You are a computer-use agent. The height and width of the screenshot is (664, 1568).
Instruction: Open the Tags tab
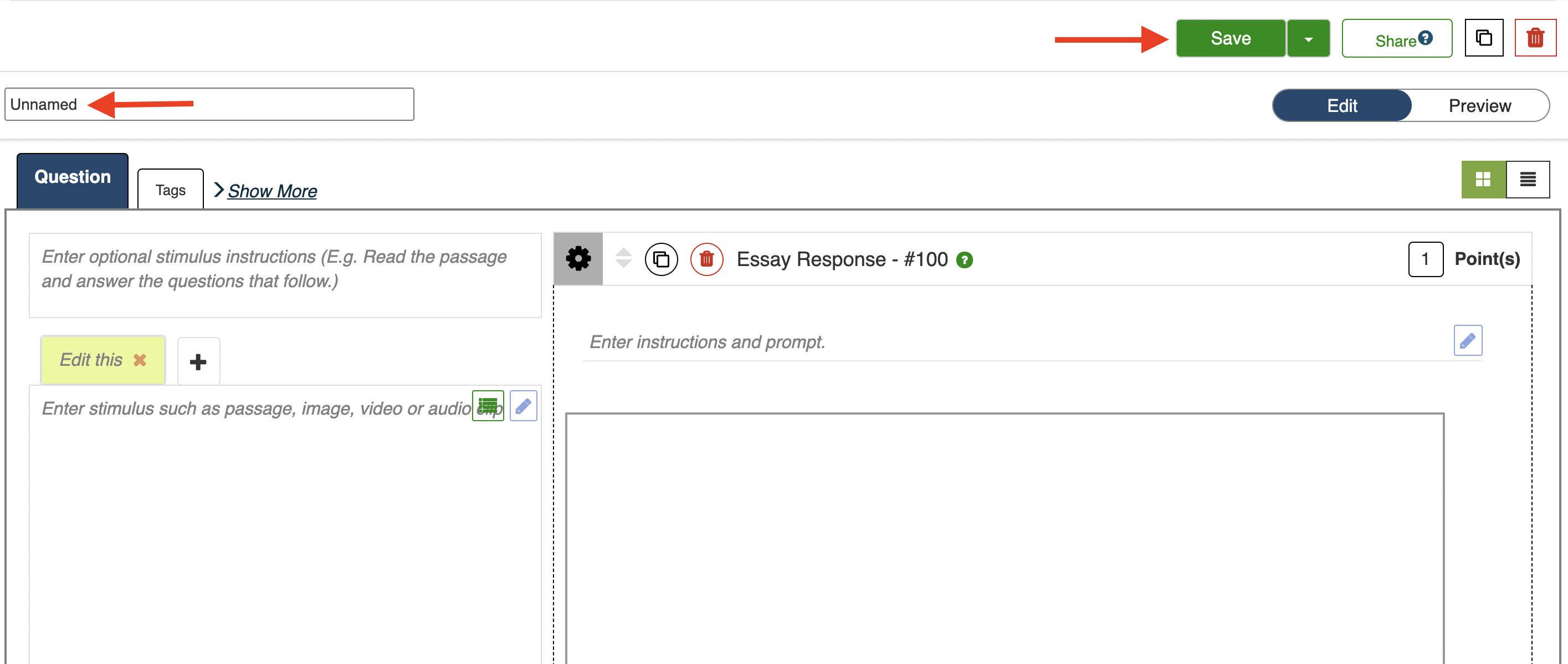tap(171, 191)
